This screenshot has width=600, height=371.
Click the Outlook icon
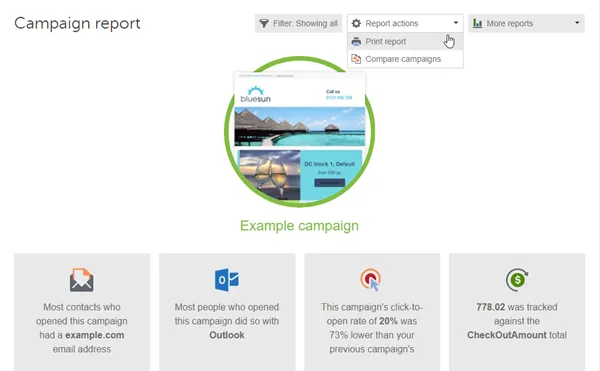[227, 280]
